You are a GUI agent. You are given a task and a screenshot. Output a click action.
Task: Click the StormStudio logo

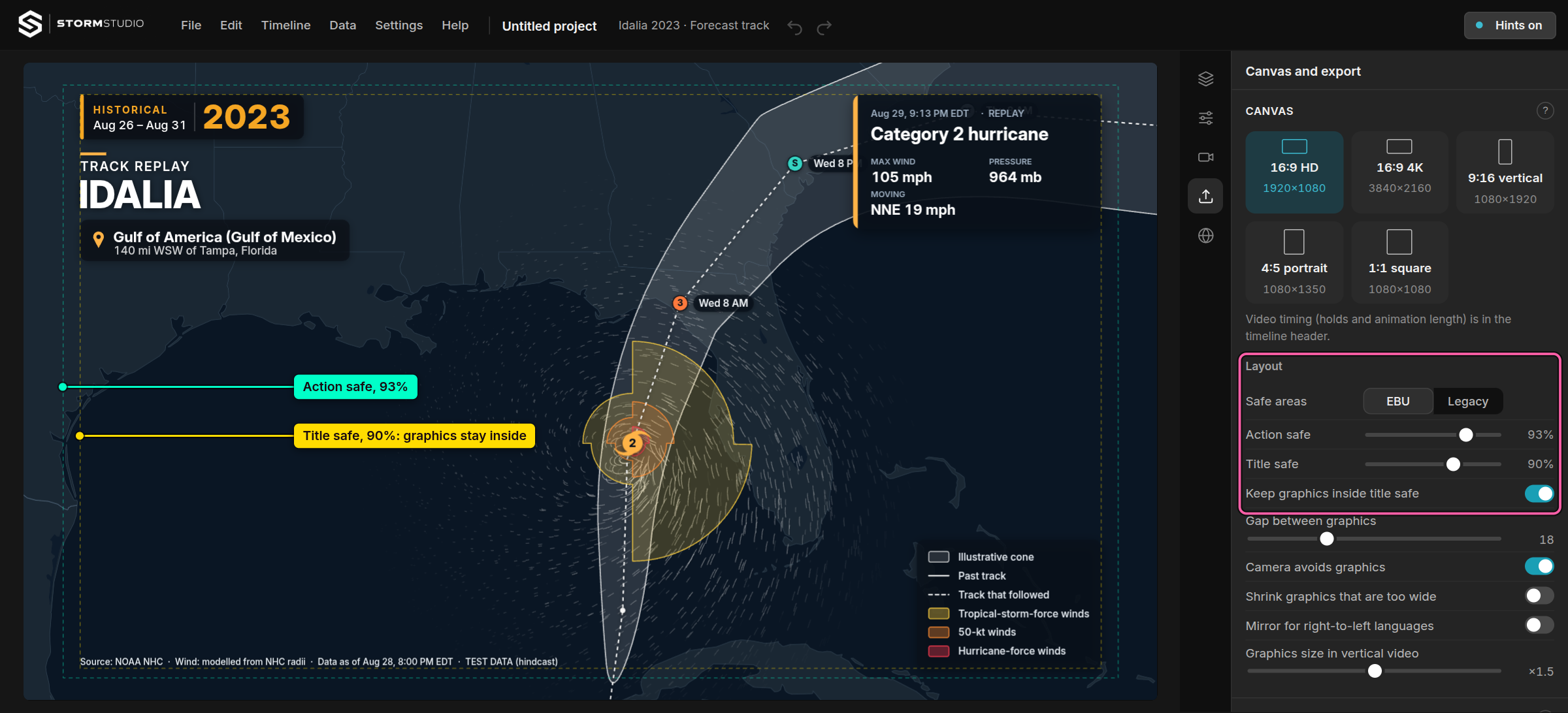[81, 24]
